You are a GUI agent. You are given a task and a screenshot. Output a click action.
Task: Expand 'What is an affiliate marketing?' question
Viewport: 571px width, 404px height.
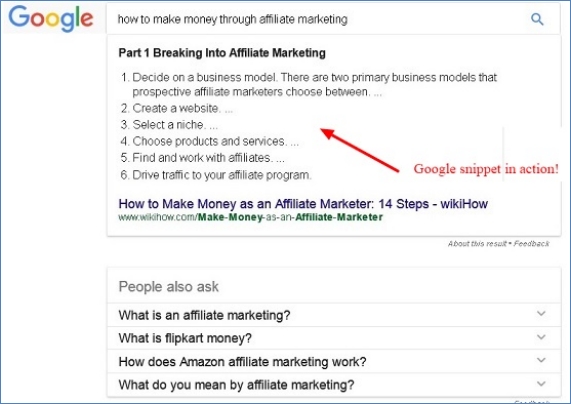point(334,315)
